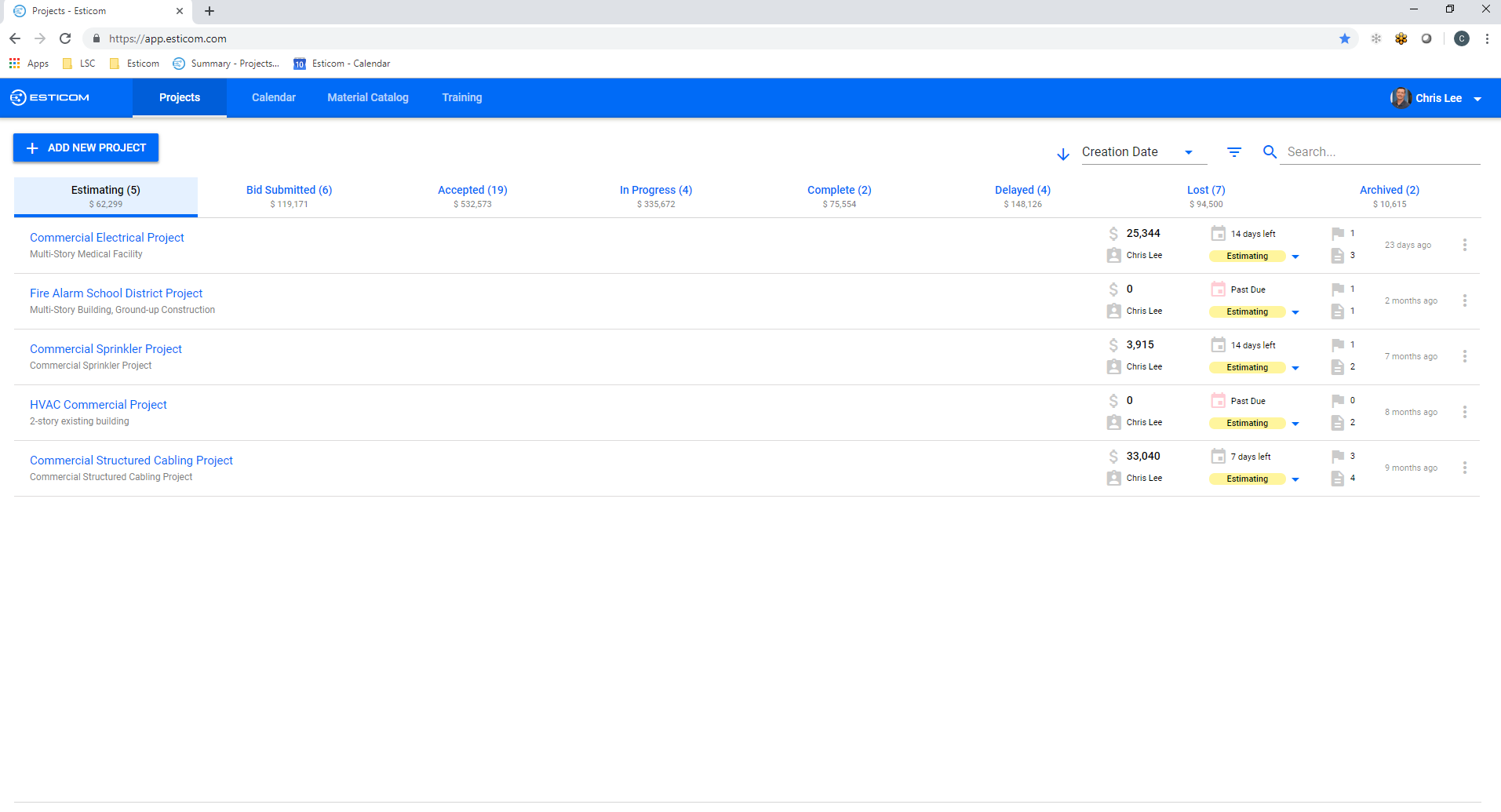Screen dimensions: 1501x812
Task: Open the Esticom - Calendar bookmark
Action: [x=342, y=64]
